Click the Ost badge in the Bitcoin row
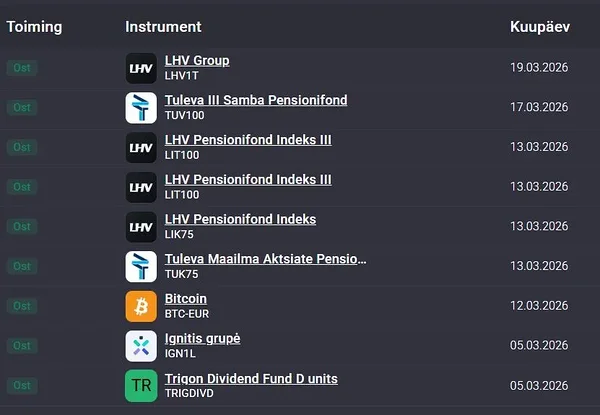Image resolution: width=600 pixels, height=415 pixels. click(22, 306)
